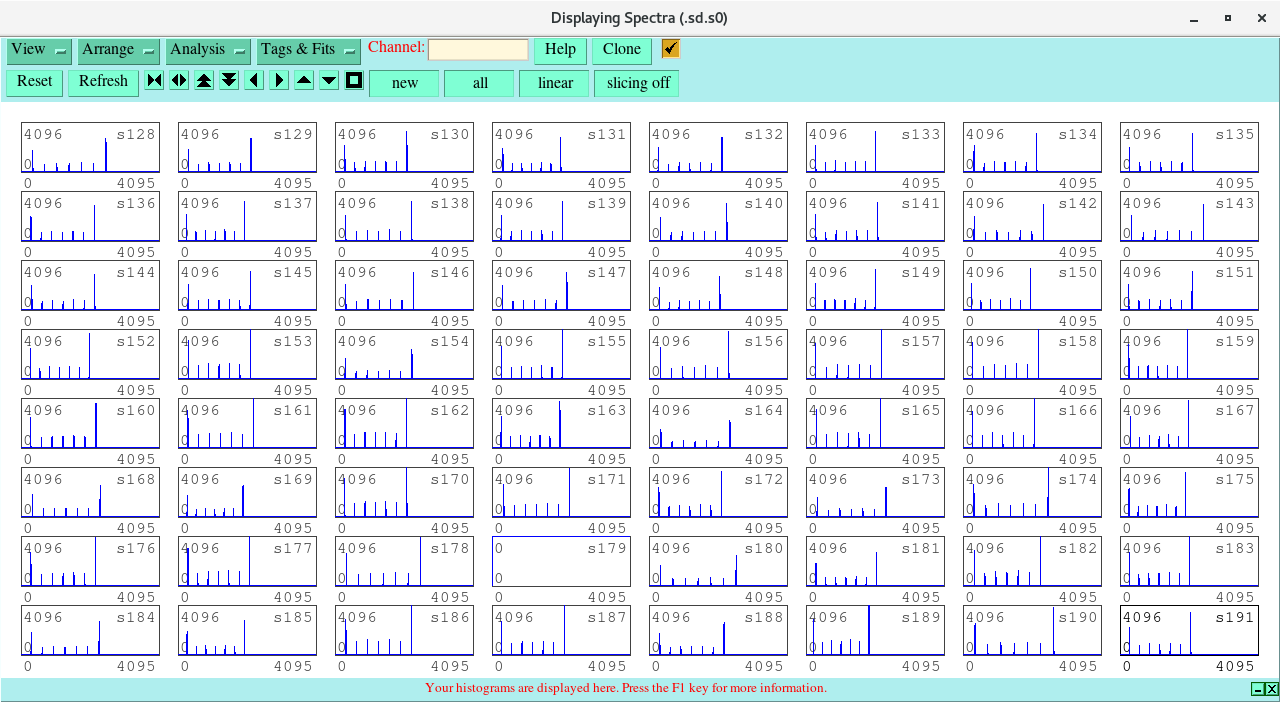Focus the Channel input field
Image resolution: width=1280 pixels, height=702 pixels.
(478, 50)
